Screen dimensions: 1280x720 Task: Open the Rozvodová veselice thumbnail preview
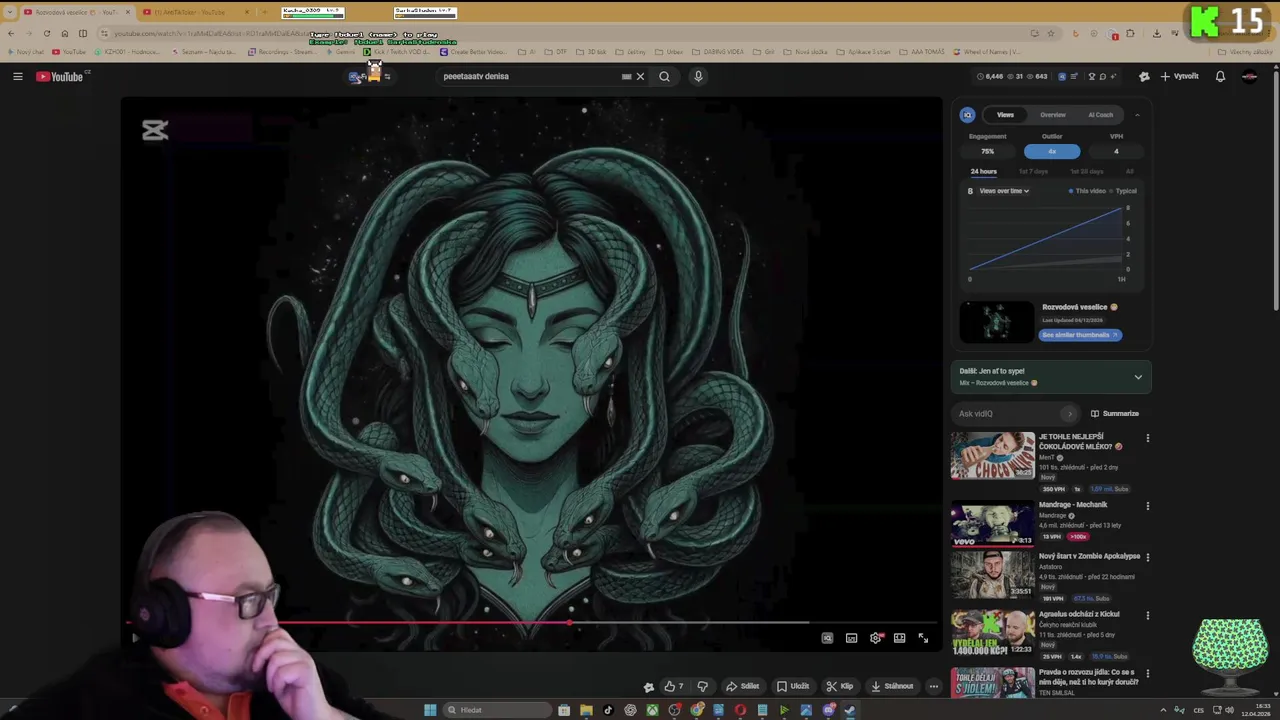tap(996, 322)
